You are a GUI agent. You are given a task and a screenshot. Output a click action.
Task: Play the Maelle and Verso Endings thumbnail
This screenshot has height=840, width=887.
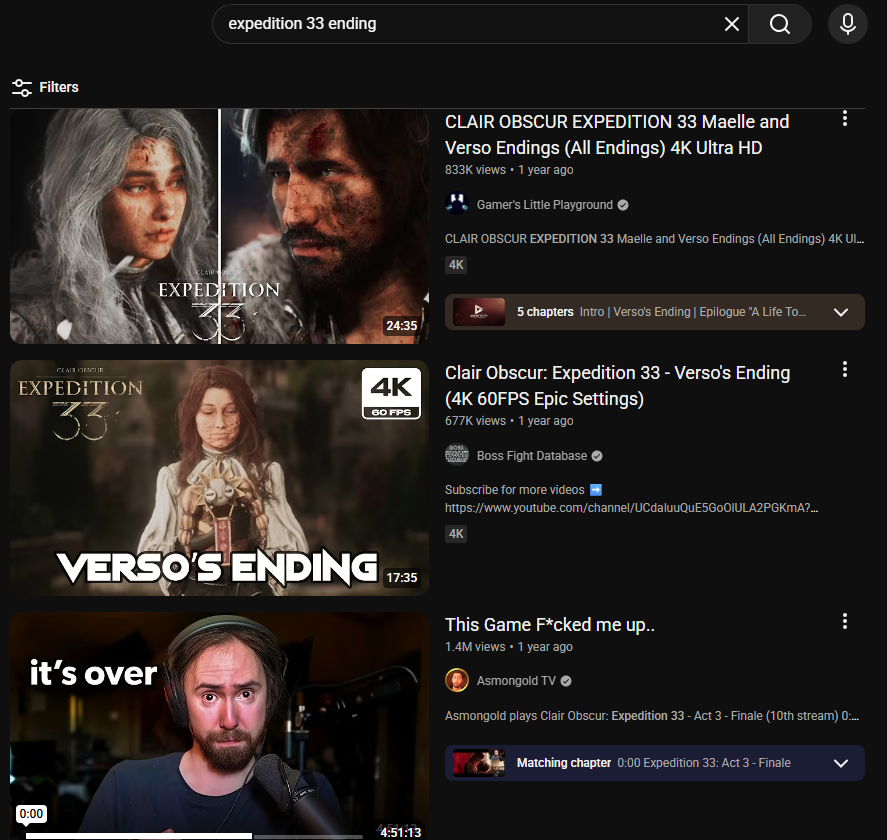pos(219,226)
